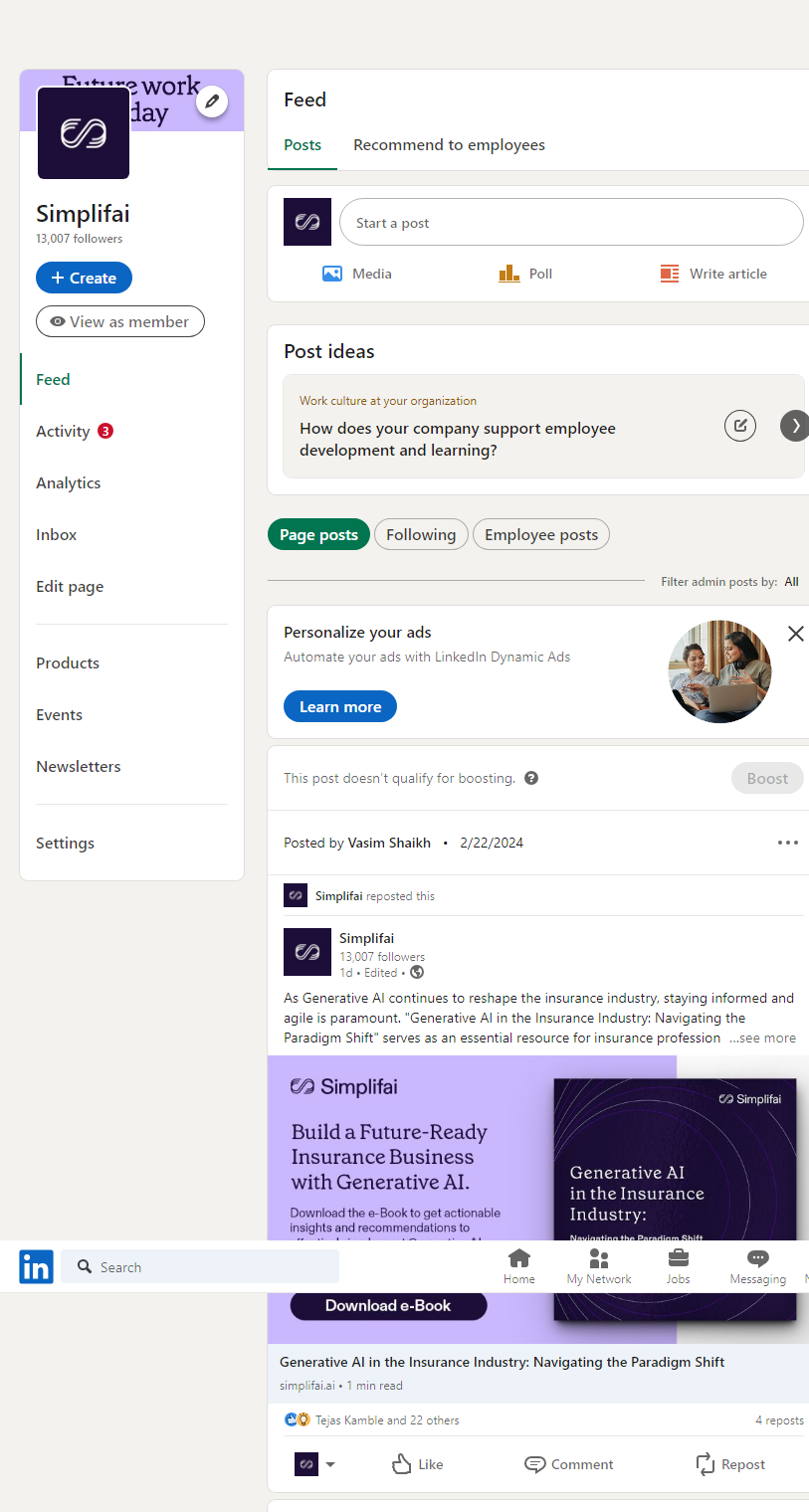Open Activity with 3 notifications
This screenshot has height=1512, width=809.
tap(75, 431)
